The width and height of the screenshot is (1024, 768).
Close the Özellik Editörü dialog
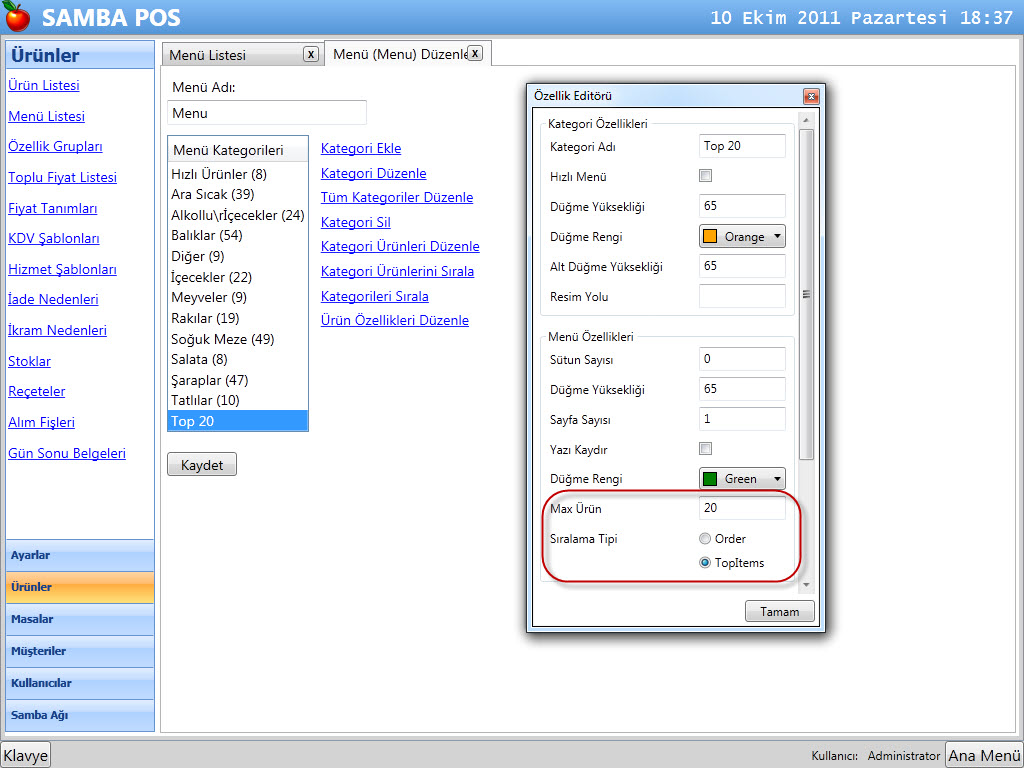coord(811,96)
